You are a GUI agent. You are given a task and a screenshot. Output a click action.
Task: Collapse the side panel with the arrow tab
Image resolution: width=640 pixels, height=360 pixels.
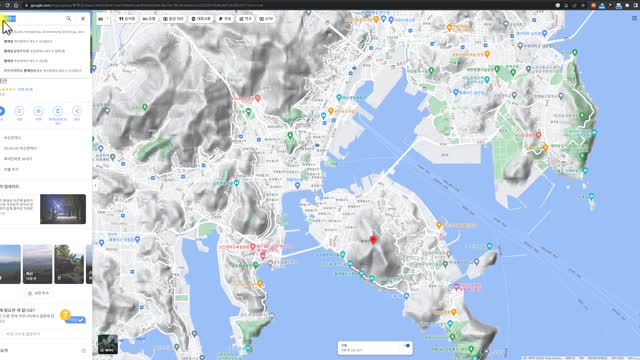[x=95, y=185]
